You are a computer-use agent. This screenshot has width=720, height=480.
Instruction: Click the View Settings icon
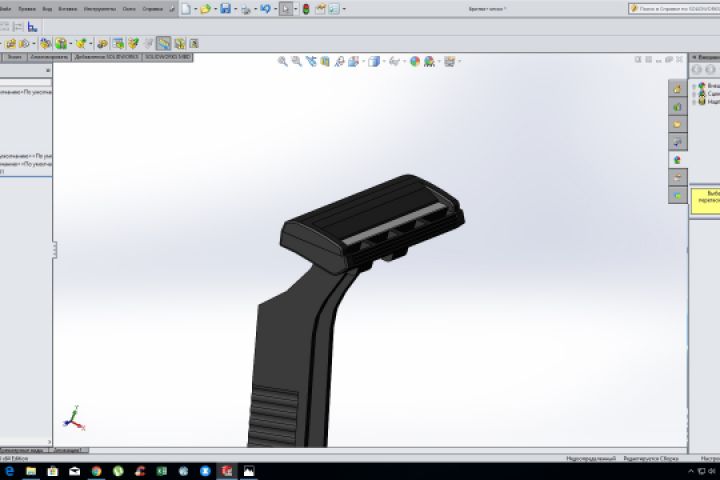click(x=450, y=61)
